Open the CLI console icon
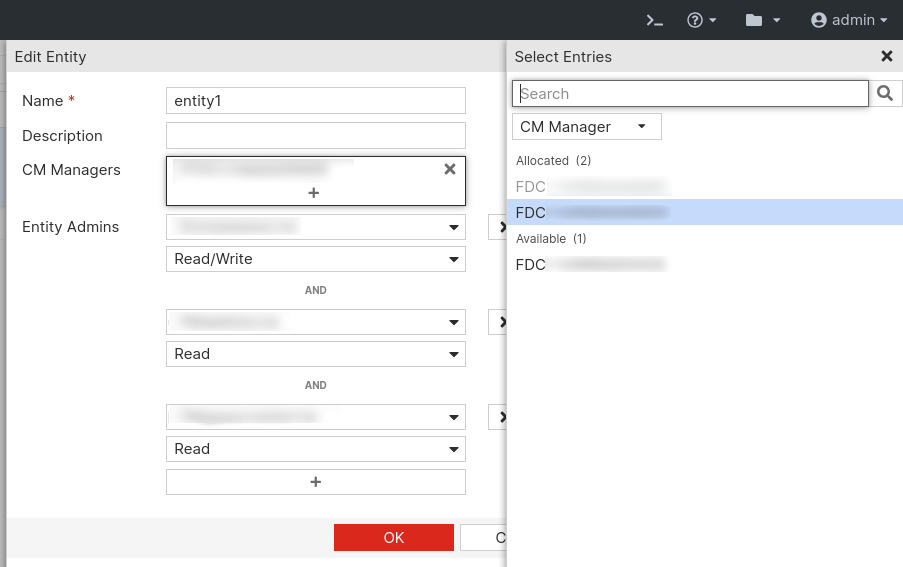903x567 pixels. [655, 20]
